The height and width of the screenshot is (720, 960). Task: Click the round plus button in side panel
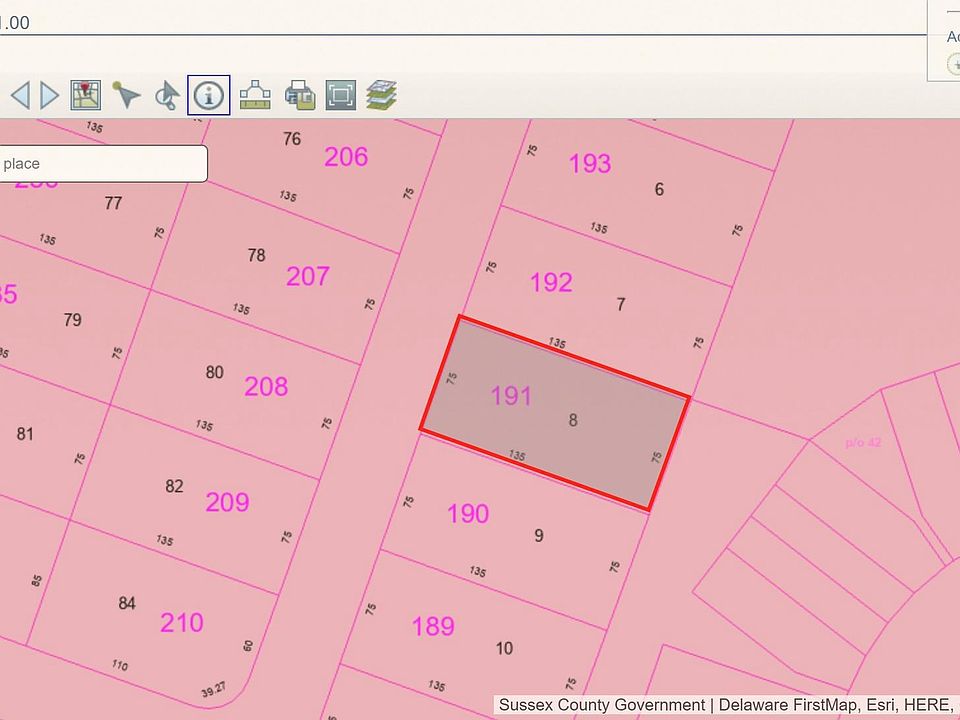(x=954, y=64)
